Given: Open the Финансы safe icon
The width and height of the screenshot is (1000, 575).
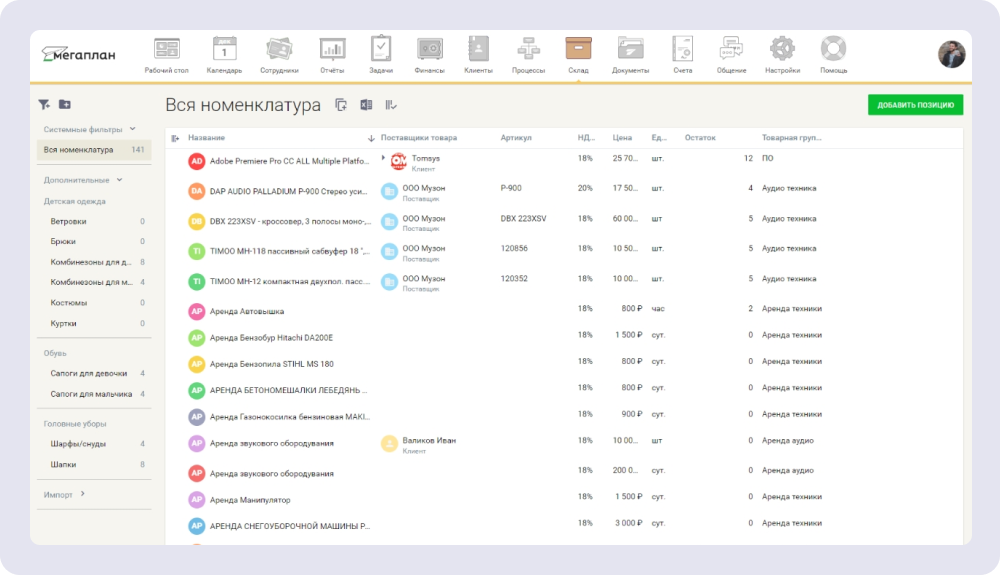Looking at the screenshot, I should tap(430, 49).
